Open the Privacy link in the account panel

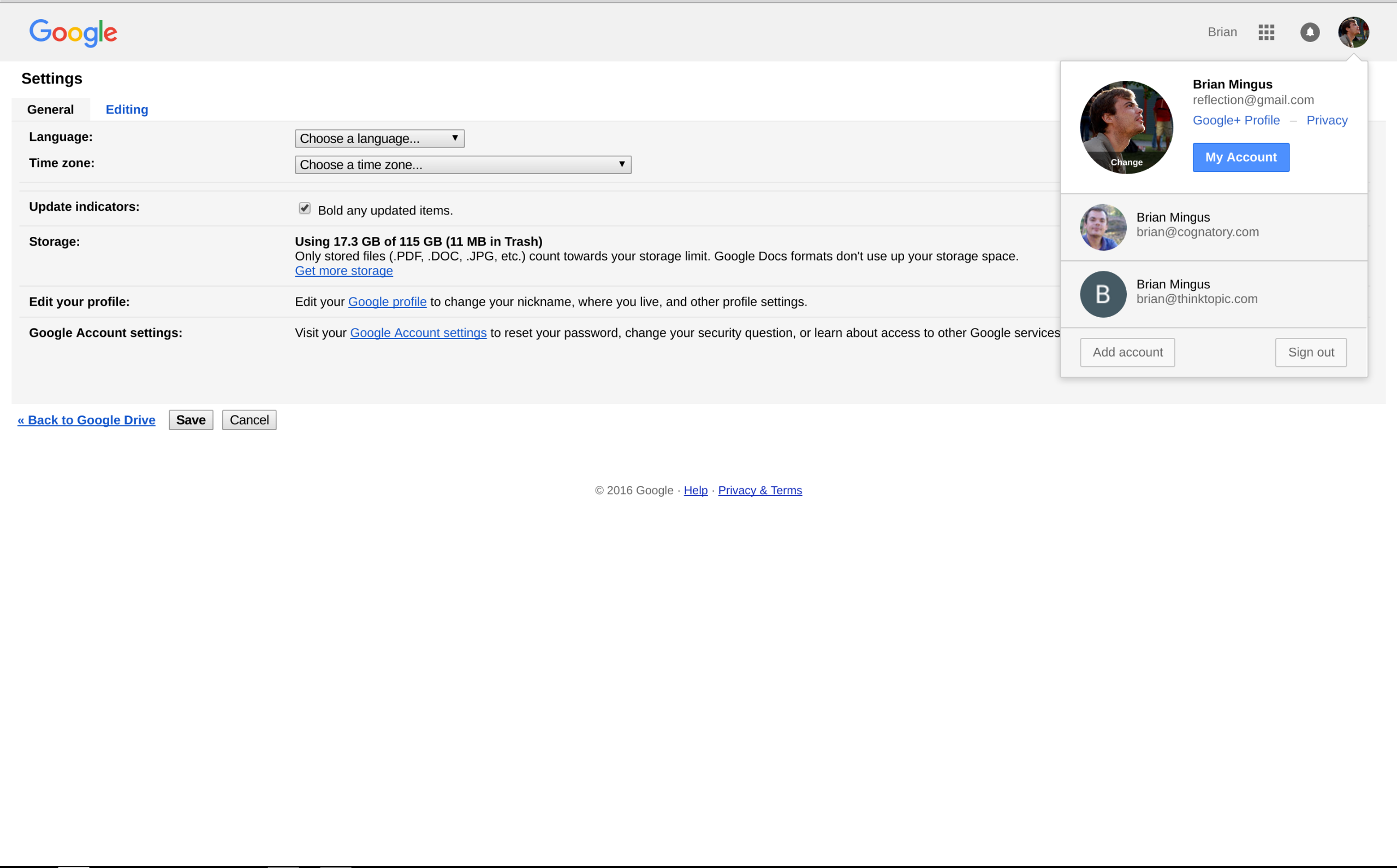pyautogui.click(x=1327, y=121)
